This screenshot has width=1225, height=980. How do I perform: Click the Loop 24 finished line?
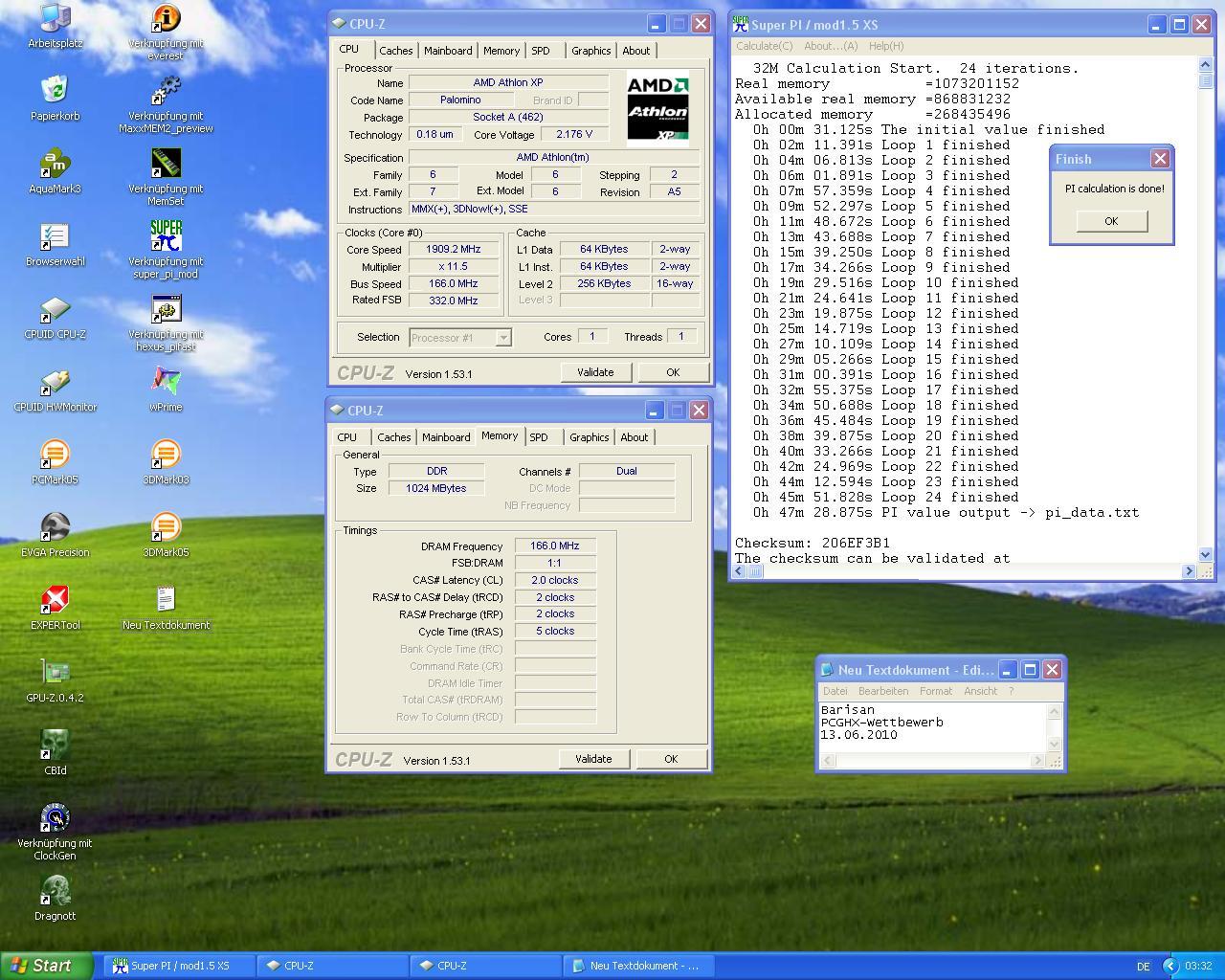pos(885,497)
